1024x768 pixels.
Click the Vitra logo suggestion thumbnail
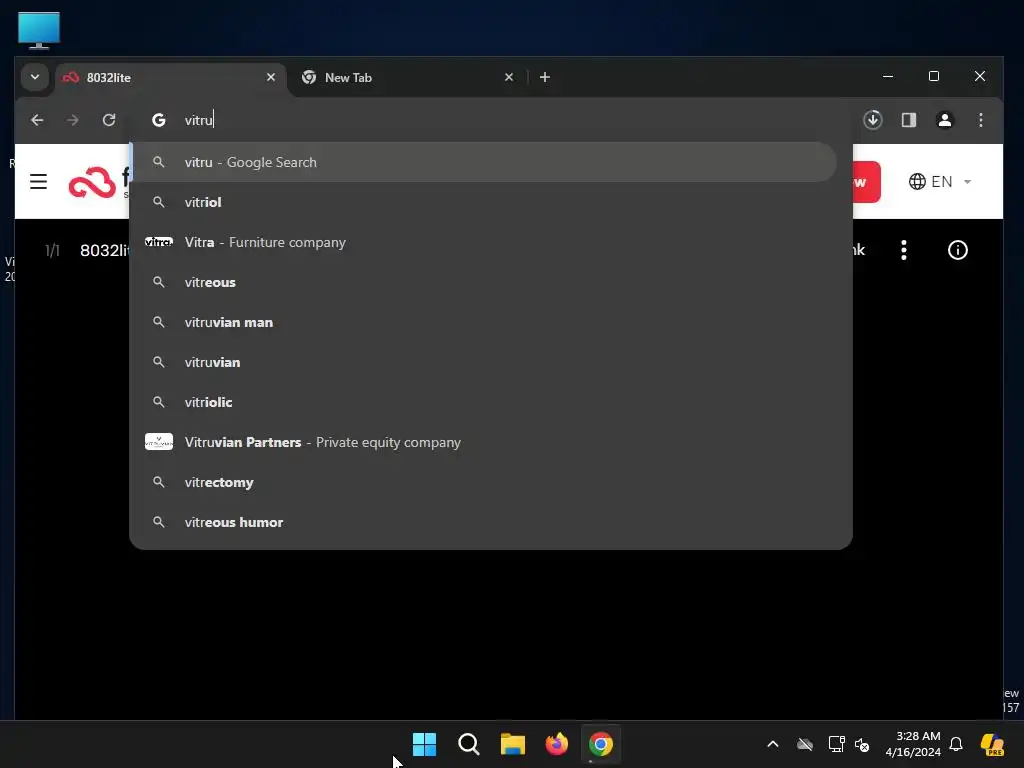159,242
